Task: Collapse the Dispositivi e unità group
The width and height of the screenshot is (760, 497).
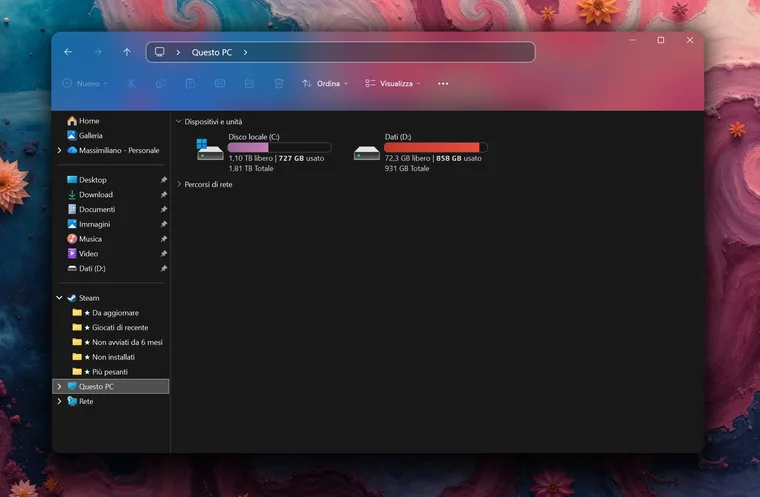Action: pos(179,121)
